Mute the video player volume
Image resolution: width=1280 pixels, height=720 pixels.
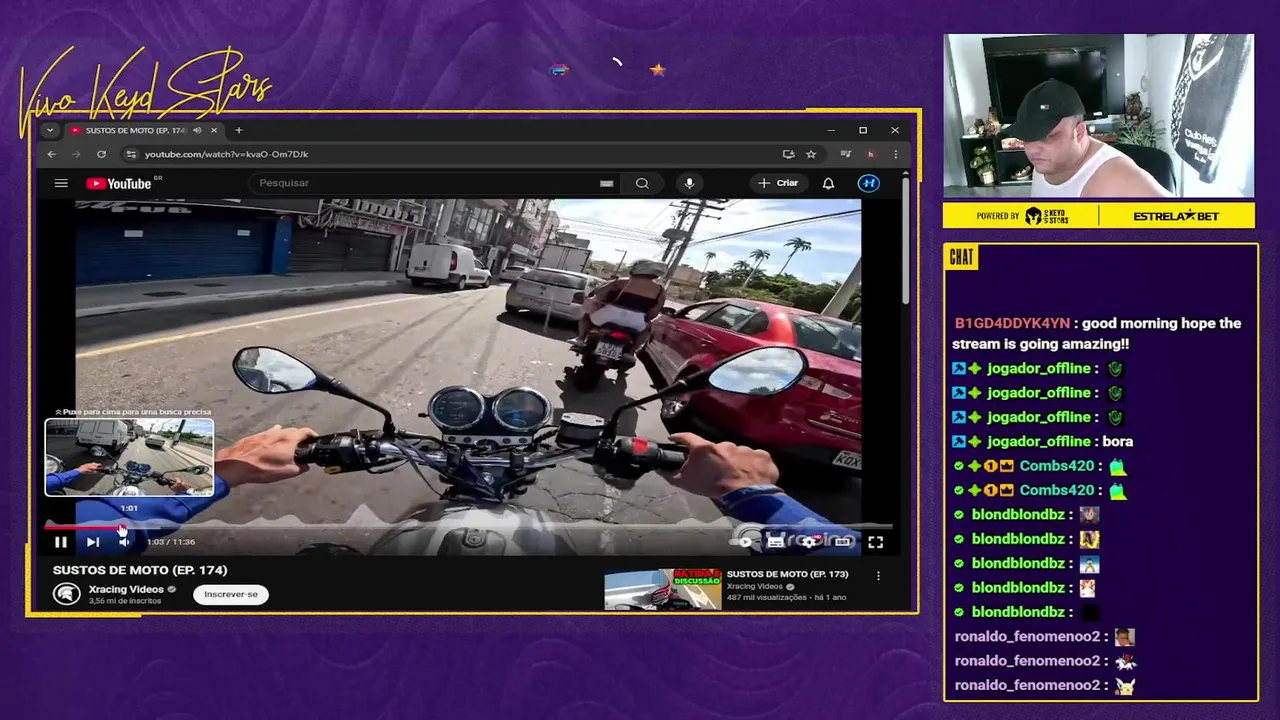(x=124, y=542)
